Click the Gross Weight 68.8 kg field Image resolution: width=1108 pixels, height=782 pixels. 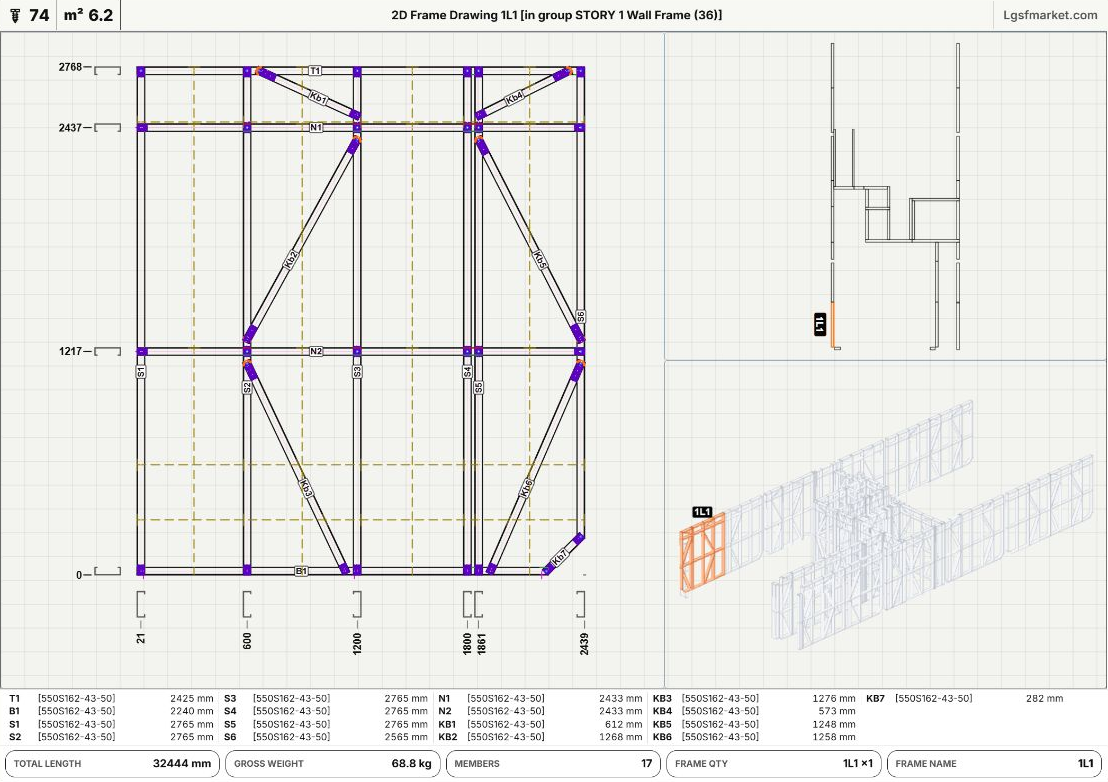pos(333,764)
